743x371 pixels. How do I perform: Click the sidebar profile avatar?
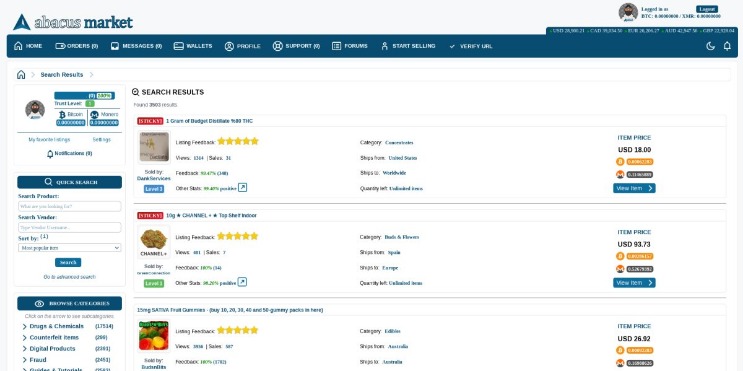[35, 109]
